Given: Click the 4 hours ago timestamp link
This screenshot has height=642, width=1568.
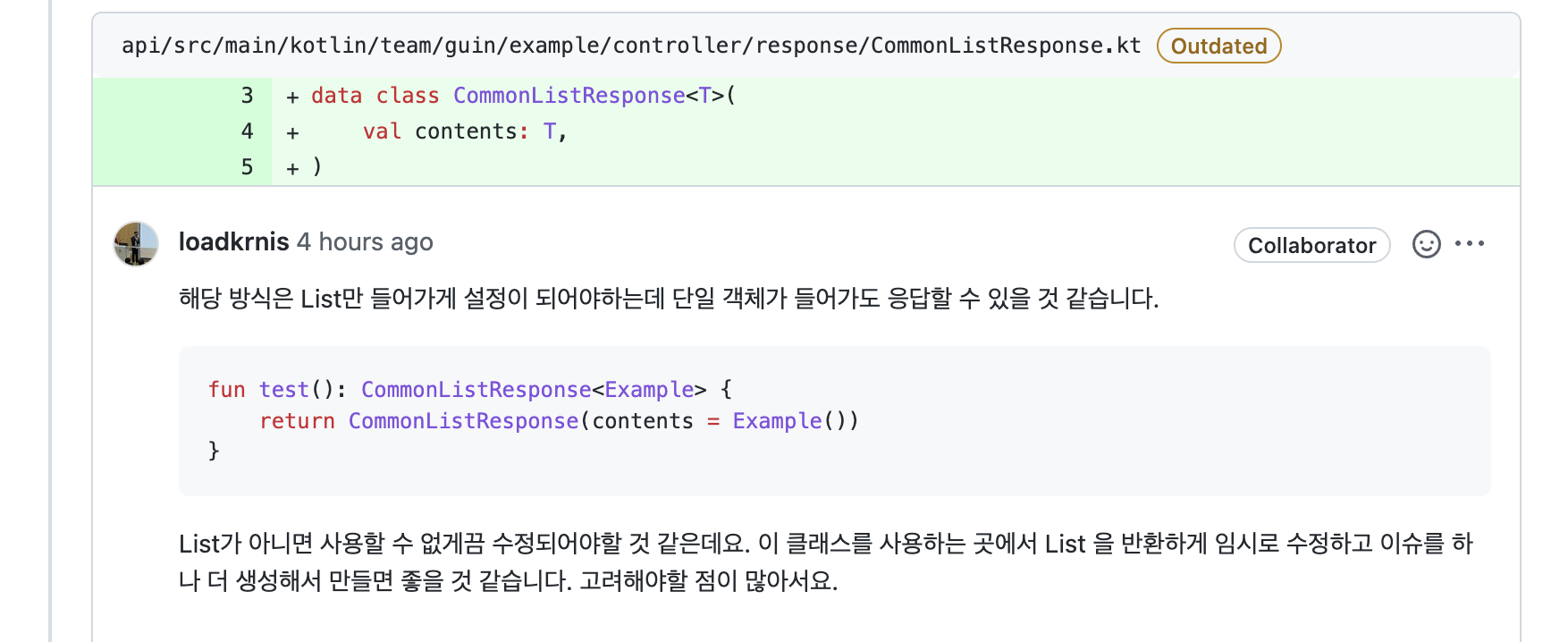Looking at the screenshot, I should click(x=365, y=241).
